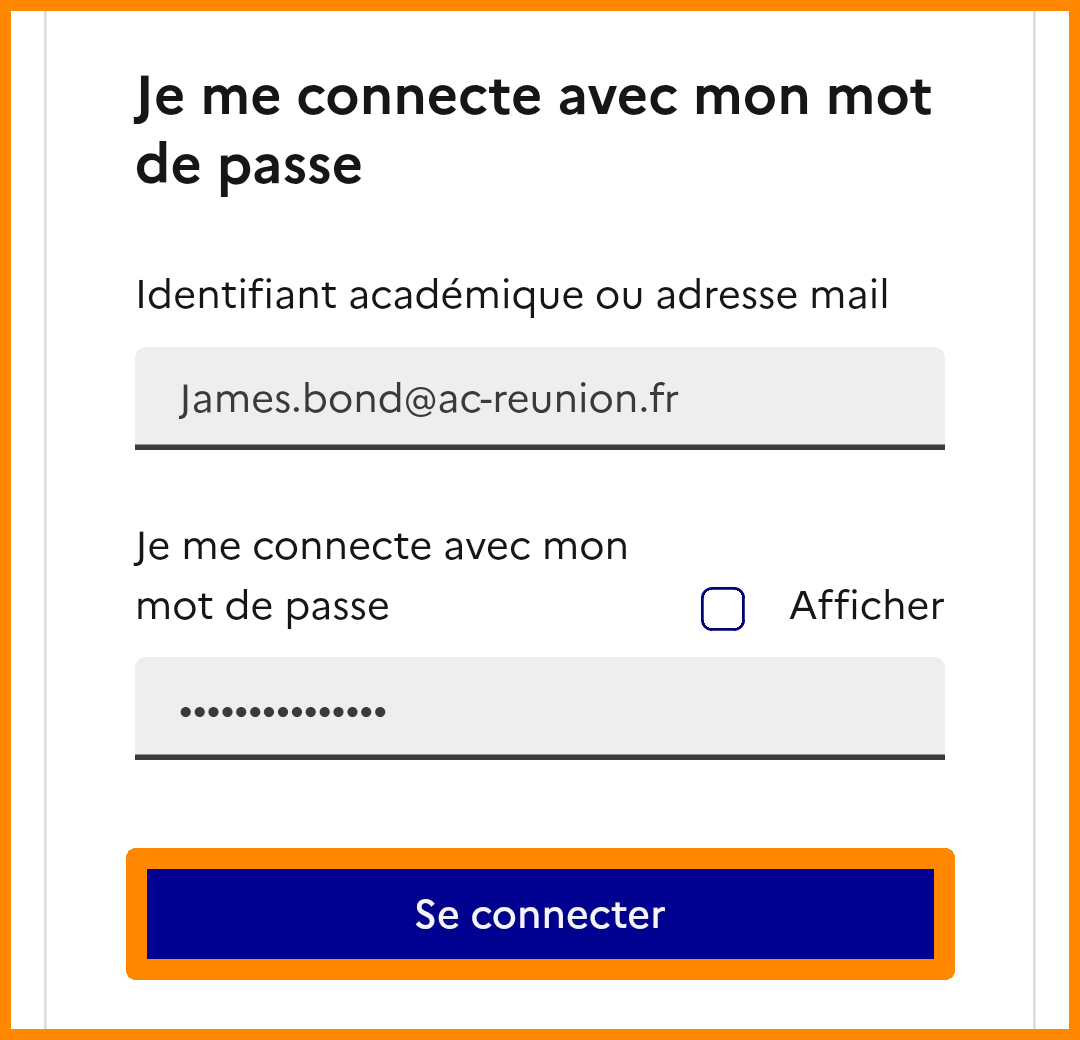
Task: Click empty space right of the email address
Action: coord(810,399)
